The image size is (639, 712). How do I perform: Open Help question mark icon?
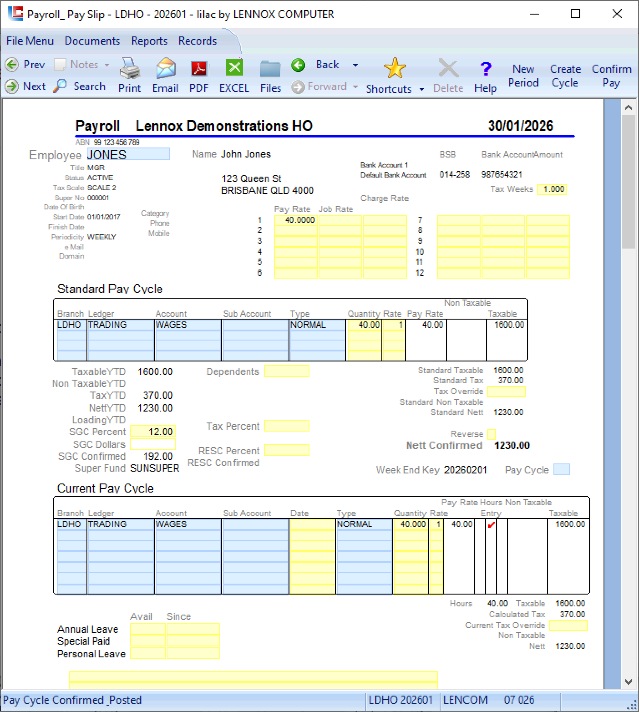[x=486, y=68]
